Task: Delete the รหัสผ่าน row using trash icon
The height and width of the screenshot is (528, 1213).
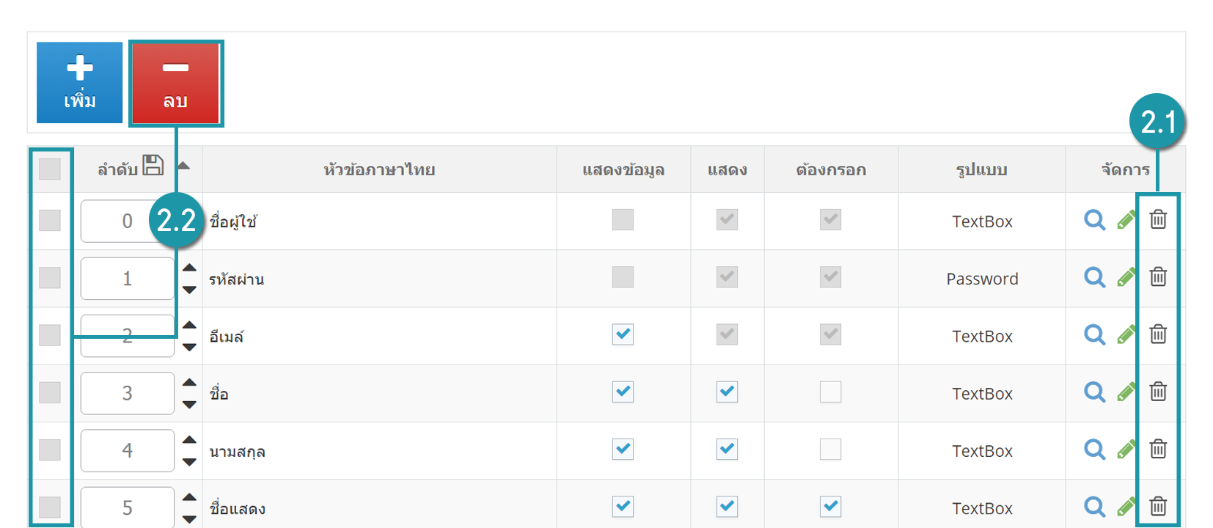Action: (1157, 277)
